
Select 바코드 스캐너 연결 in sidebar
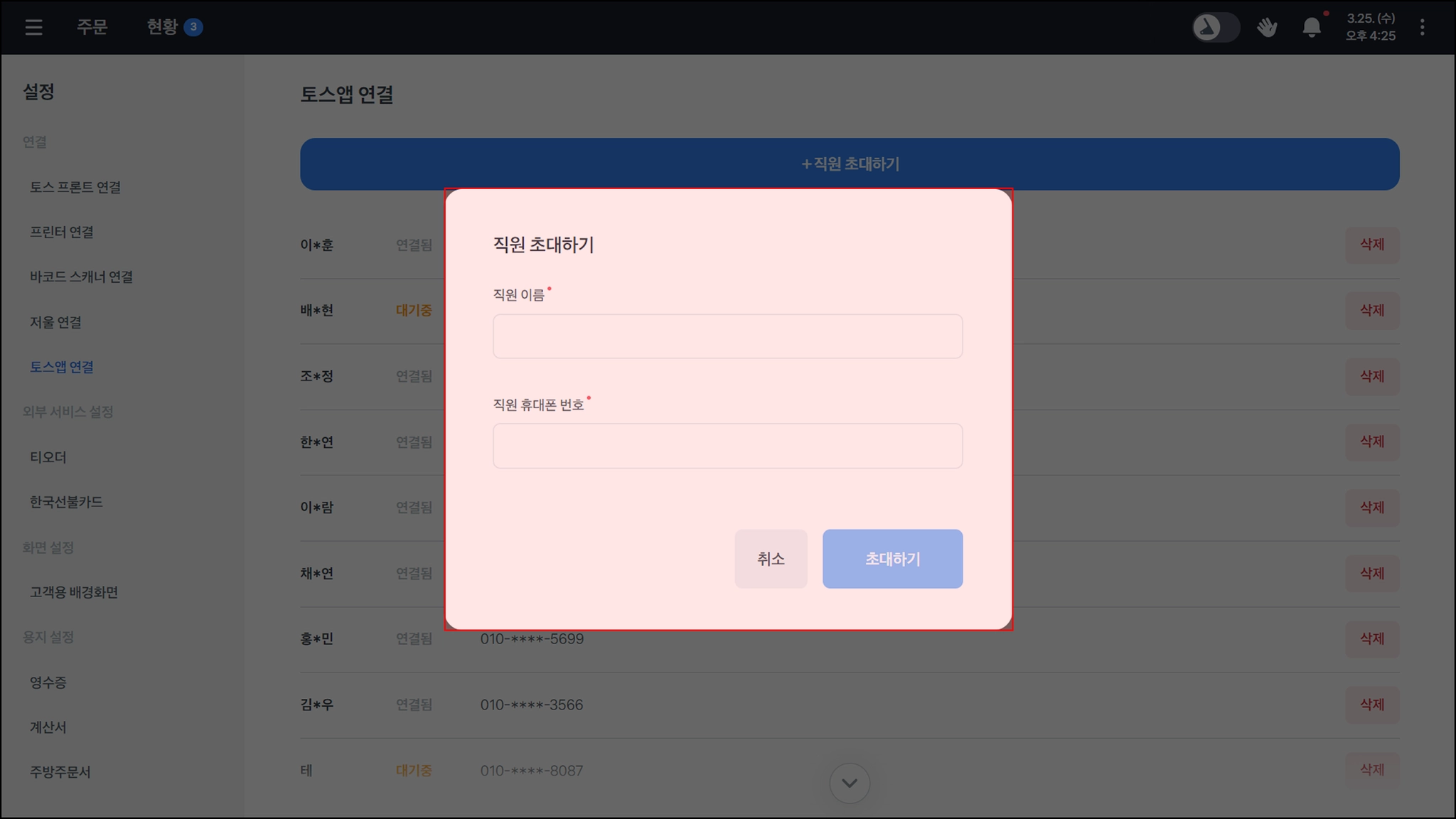(x=81, y=277)
